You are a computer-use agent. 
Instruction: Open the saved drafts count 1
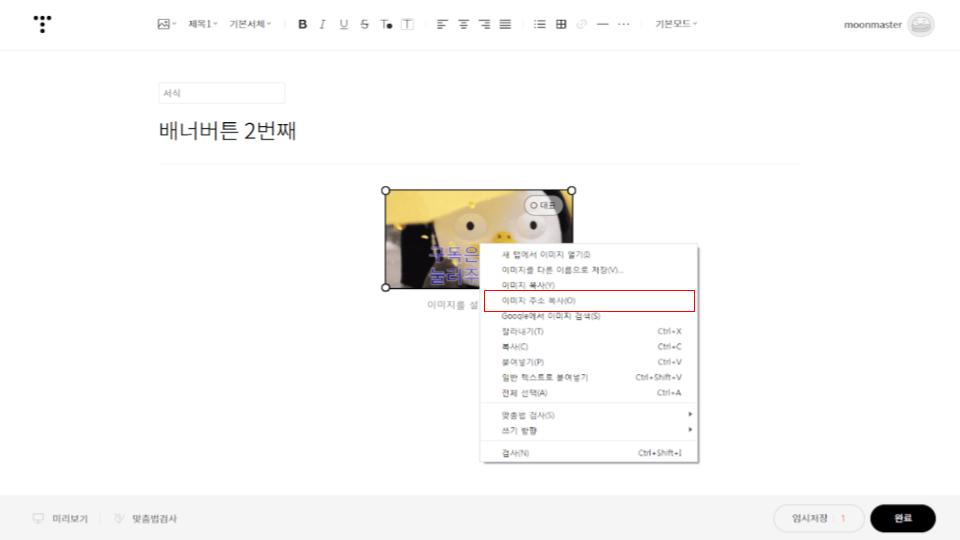843,518
